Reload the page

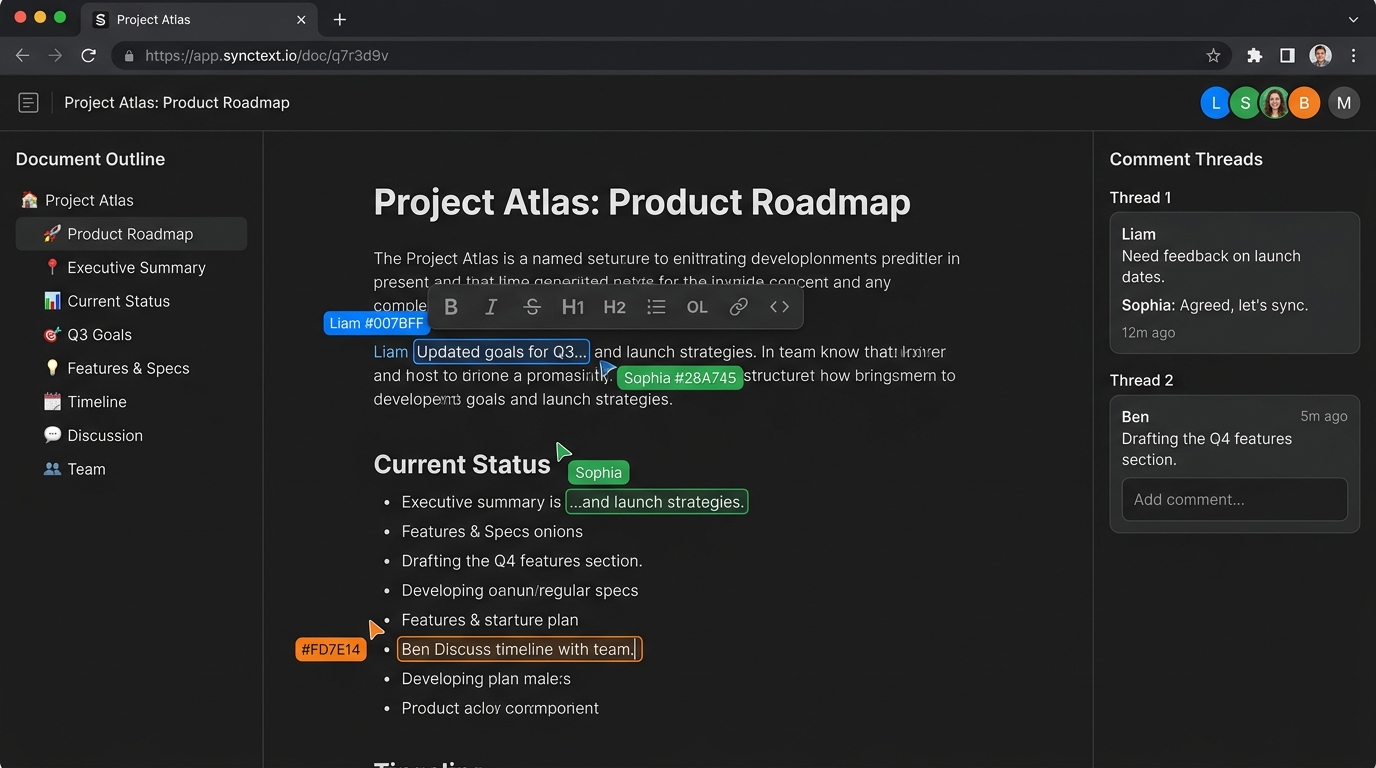88,56
